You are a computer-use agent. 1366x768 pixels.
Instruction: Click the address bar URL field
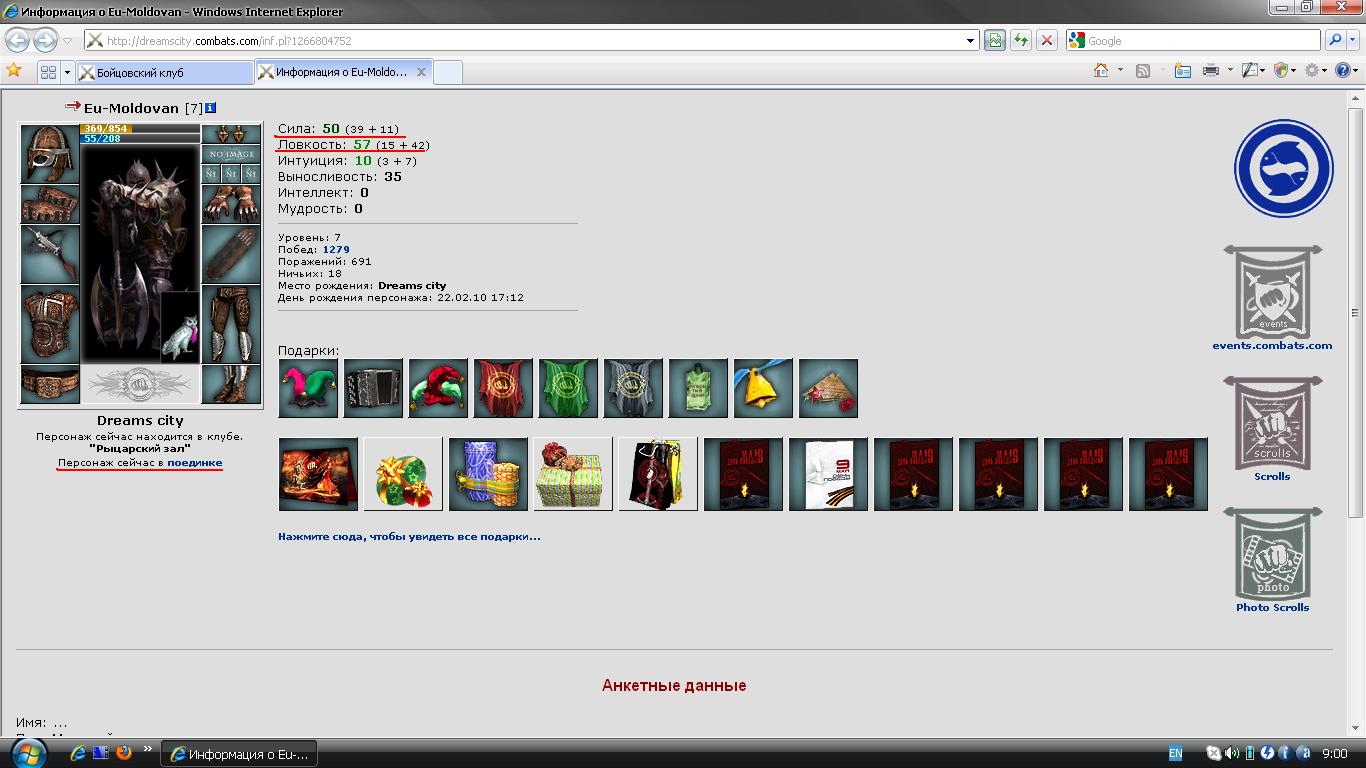click(x=533, y=41)
